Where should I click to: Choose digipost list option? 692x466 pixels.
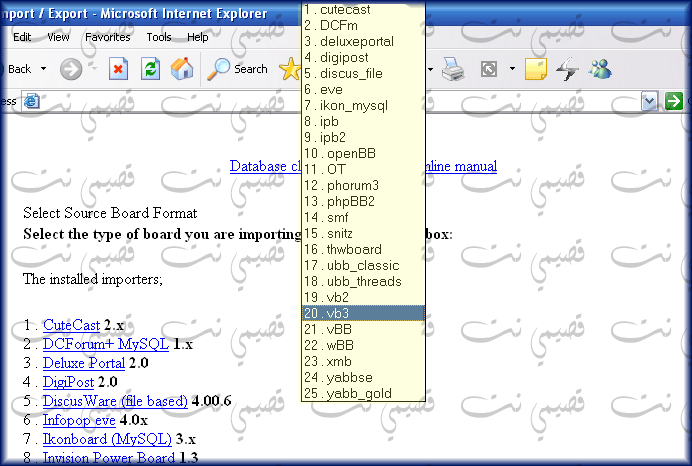(363, 57)
